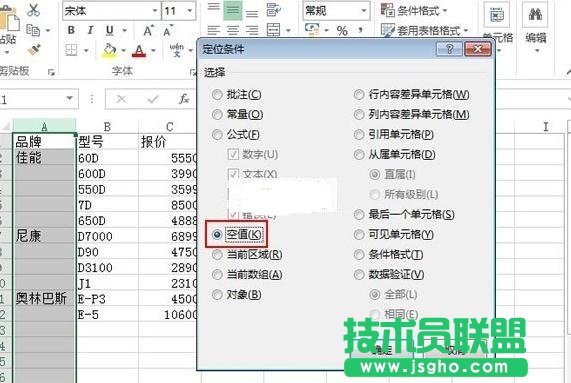
Task: Open the 常规 number format dropdown
Action: pos(364,11)
